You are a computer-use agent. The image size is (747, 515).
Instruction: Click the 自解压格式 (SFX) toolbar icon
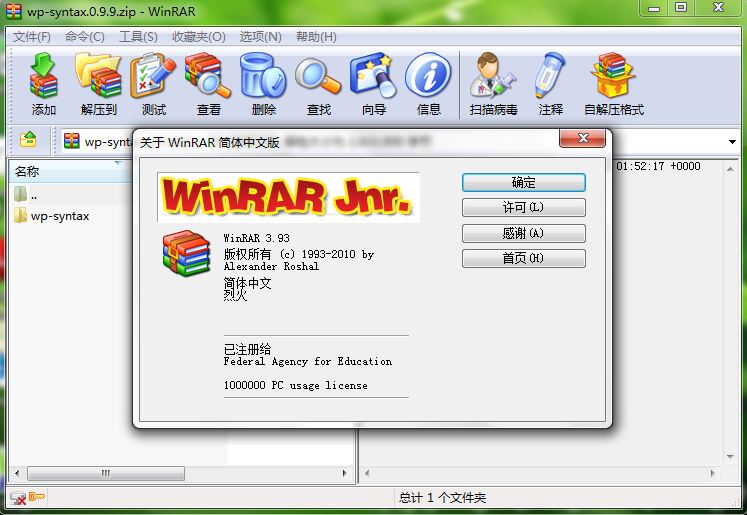point(613,78)
